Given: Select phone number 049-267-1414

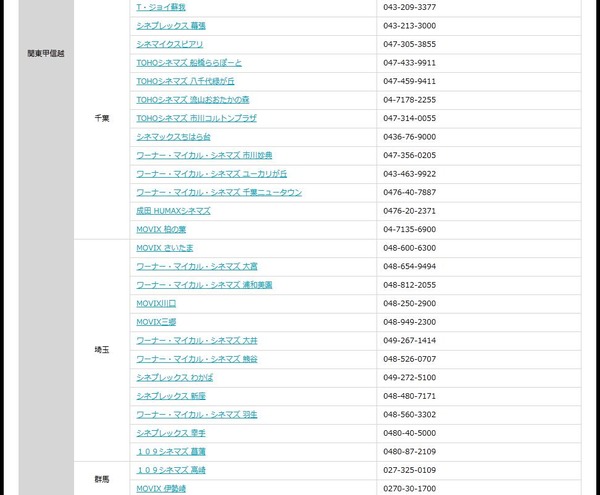Looking at the screenshot, I should coord(409,340).
